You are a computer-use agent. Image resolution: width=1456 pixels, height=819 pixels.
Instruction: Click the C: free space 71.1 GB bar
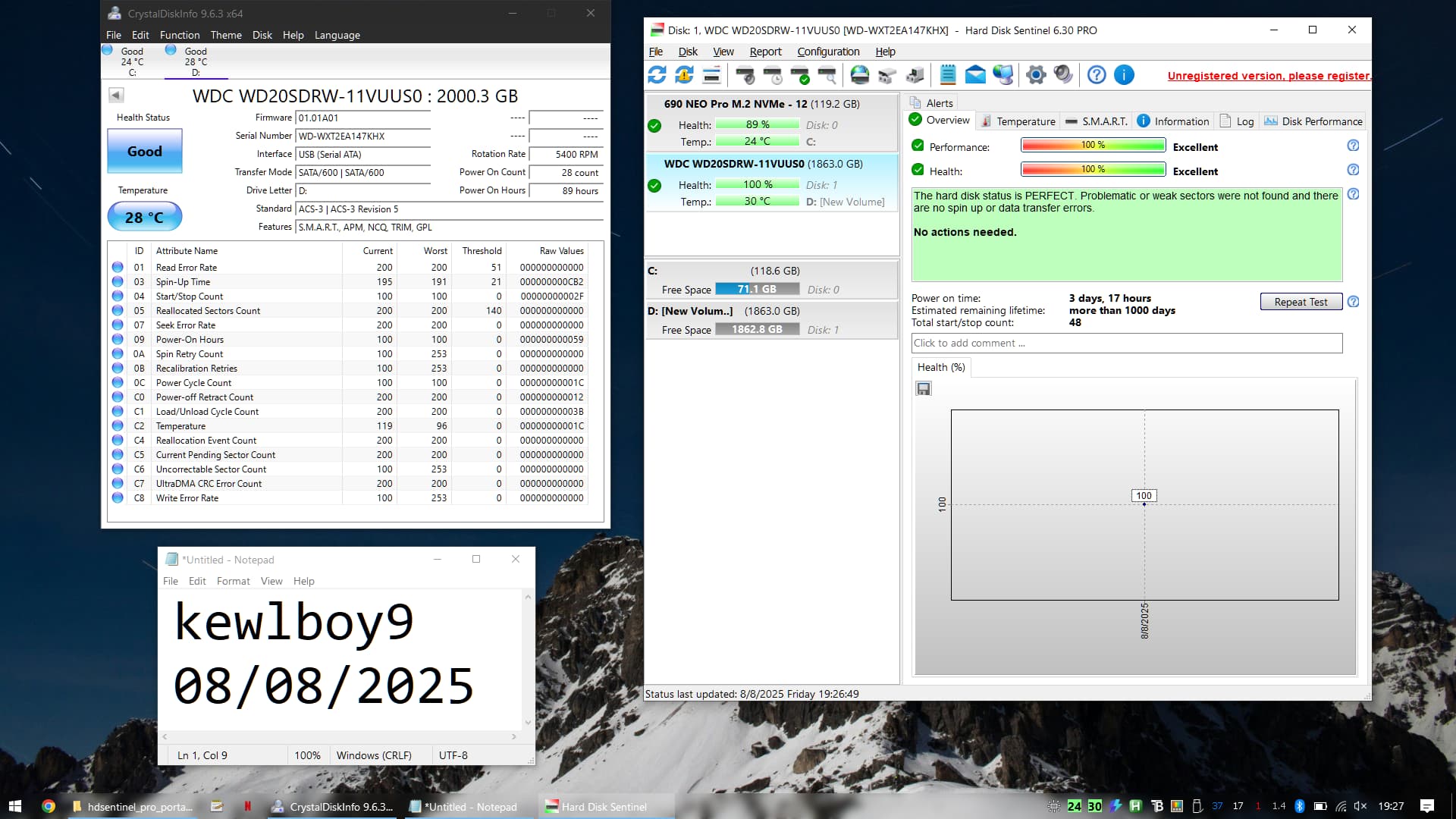(x=757, y=289)
